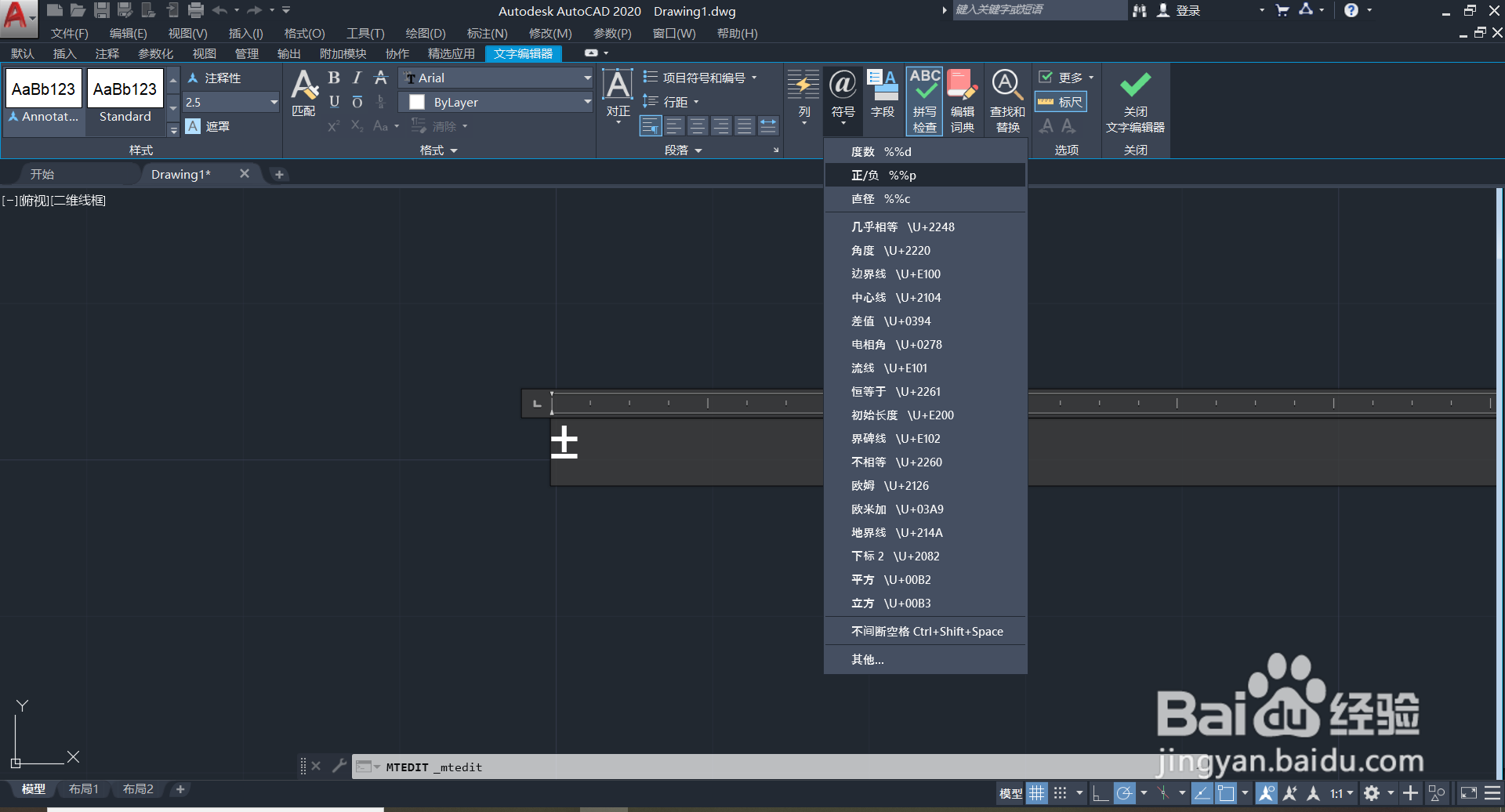Image resolution: width=1505 pixels, height=812 pixels.
Task: Click 关闭文字编辑器 to close the text editor
Action: [x=1135, y=100]
